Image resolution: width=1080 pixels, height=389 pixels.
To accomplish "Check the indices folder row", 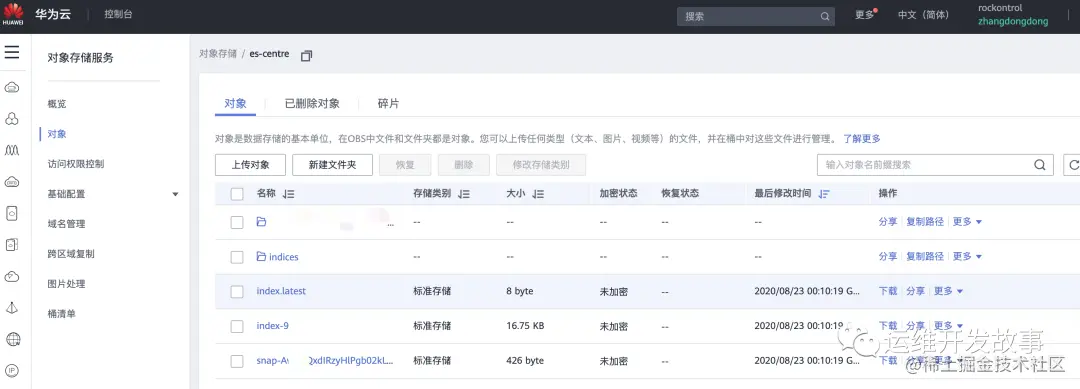I will pyautogui.click(x=237, y=257).
